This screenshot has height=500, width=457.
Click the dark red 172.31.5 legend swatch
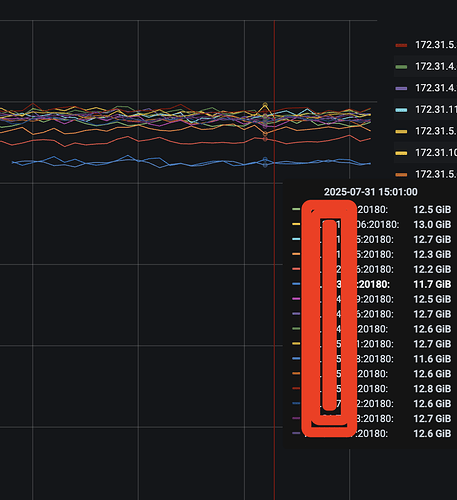[401, 45]
